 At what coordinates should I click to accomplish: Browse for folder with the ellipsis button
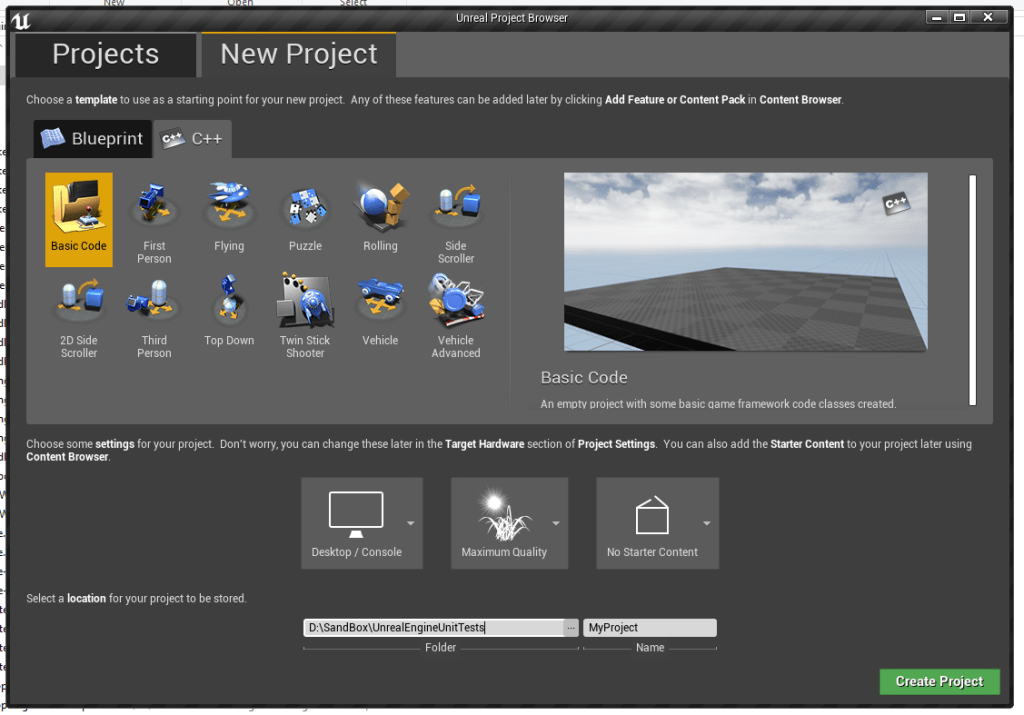coord(571,628)
